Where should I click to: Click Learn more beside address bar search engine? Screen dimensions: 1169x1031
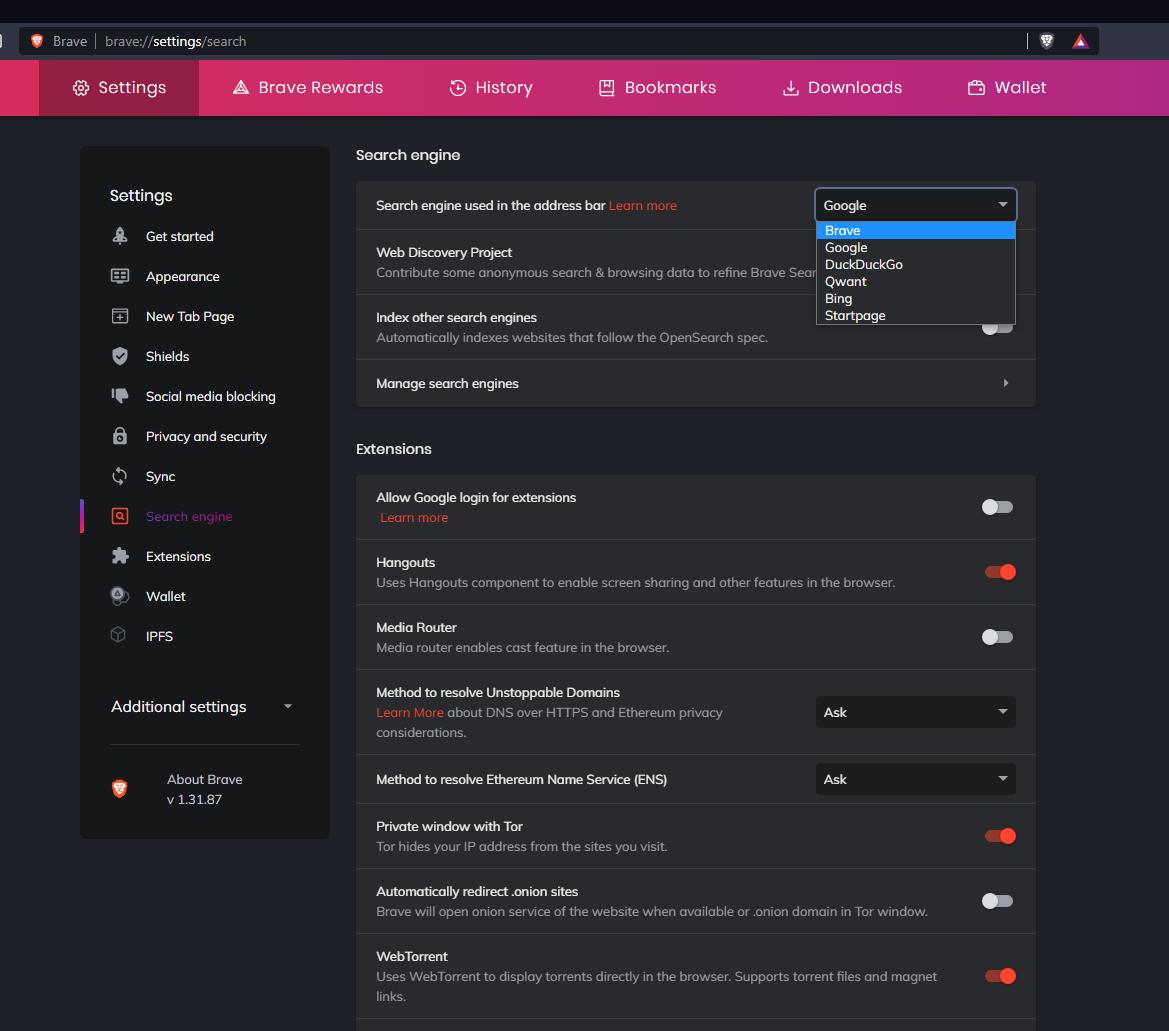coord(643,206)
